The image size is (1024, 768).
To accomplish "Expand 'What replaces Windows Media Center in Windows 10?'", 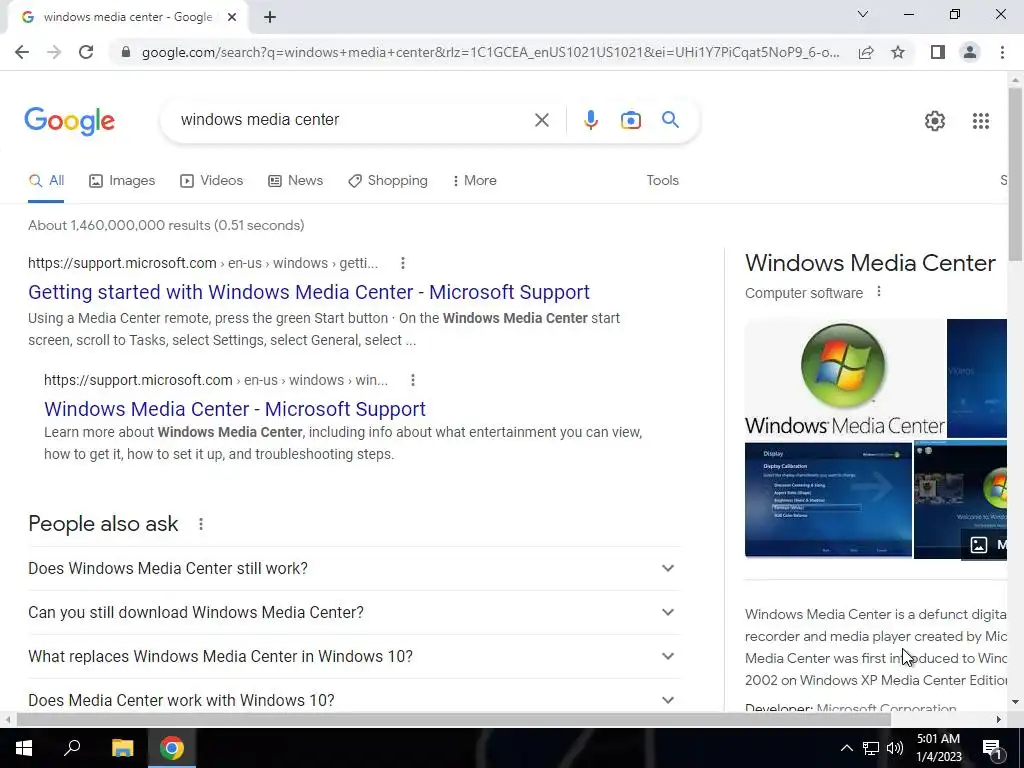I will coord(354,656).
